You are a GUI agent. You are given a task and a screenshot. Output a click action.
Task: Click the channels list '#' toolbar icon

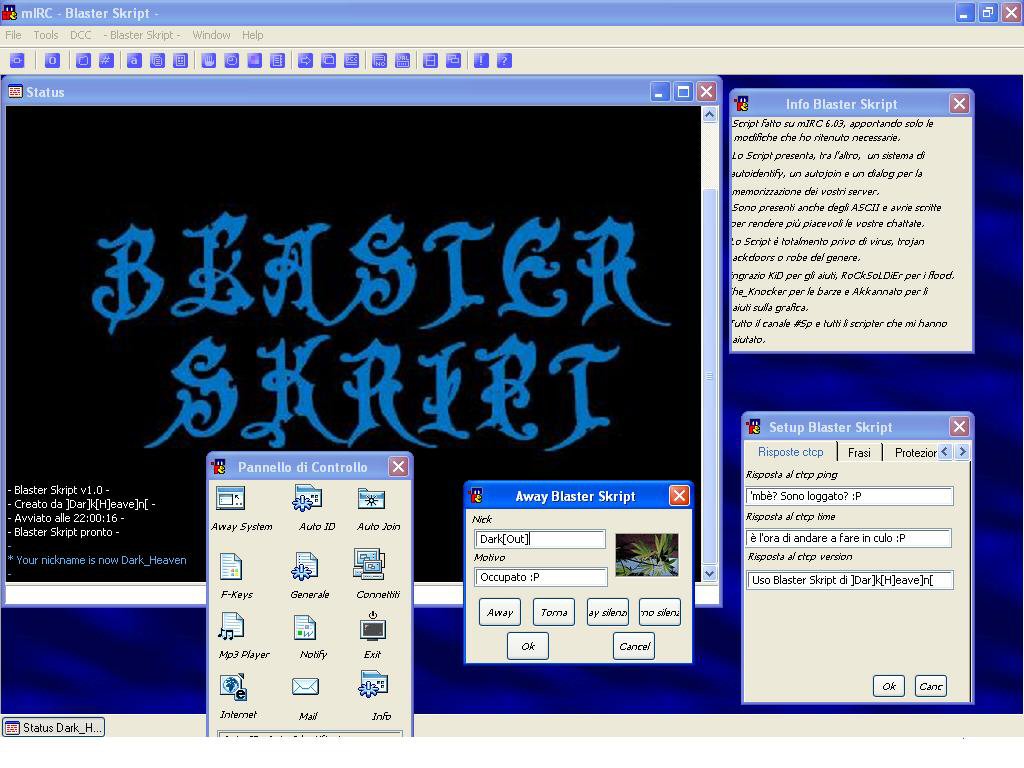[x=105, y=61]
